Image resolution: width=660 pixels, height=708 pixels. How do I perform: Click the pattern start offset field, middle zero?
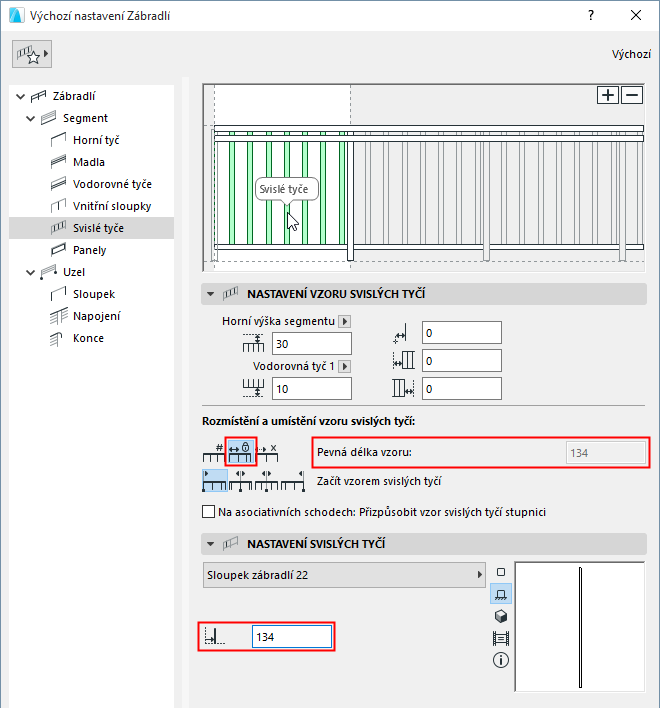(x=462, y=361)
